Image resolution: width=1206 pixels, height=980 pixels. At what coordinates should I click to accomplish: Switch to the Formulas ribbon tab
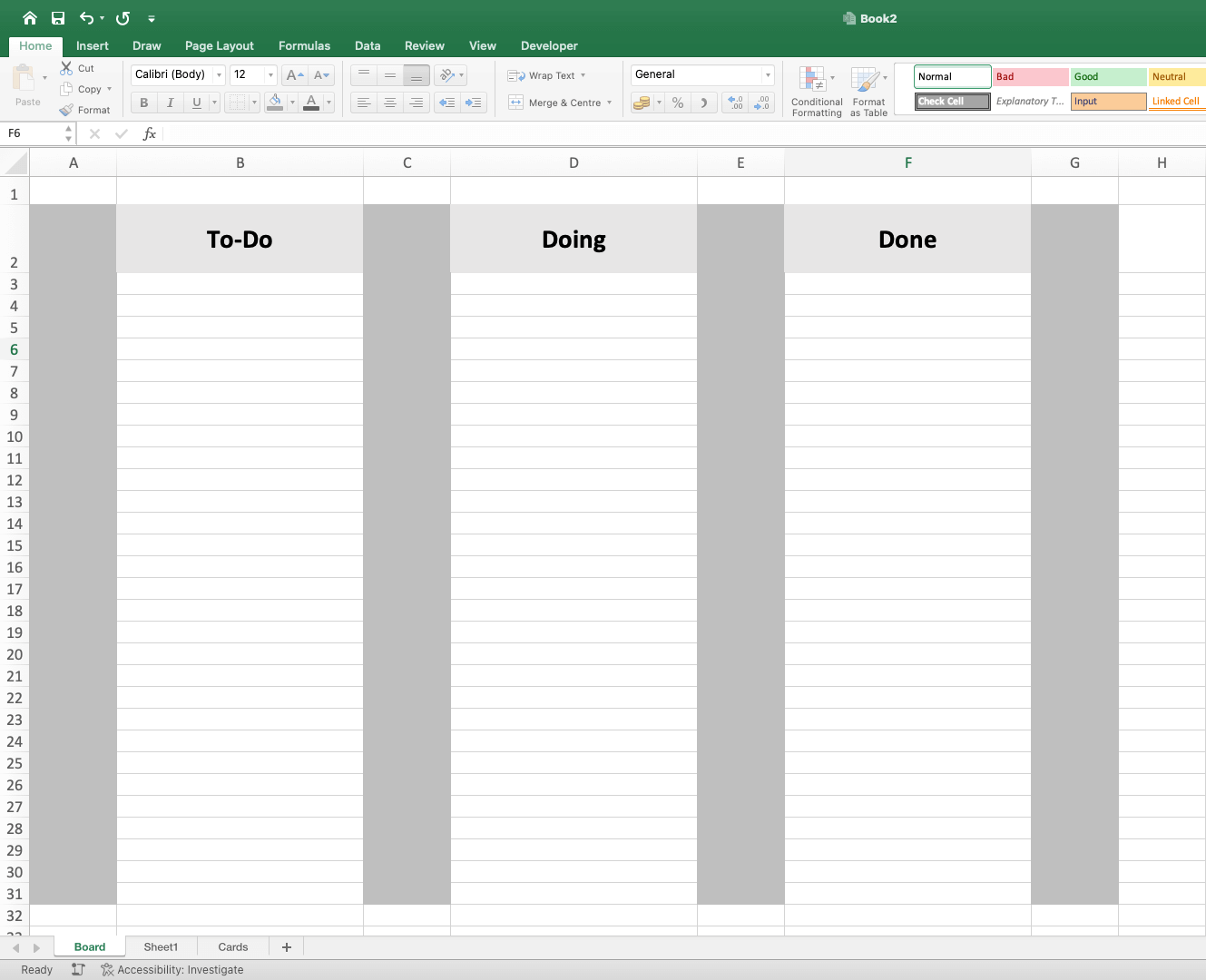[304, 45]
